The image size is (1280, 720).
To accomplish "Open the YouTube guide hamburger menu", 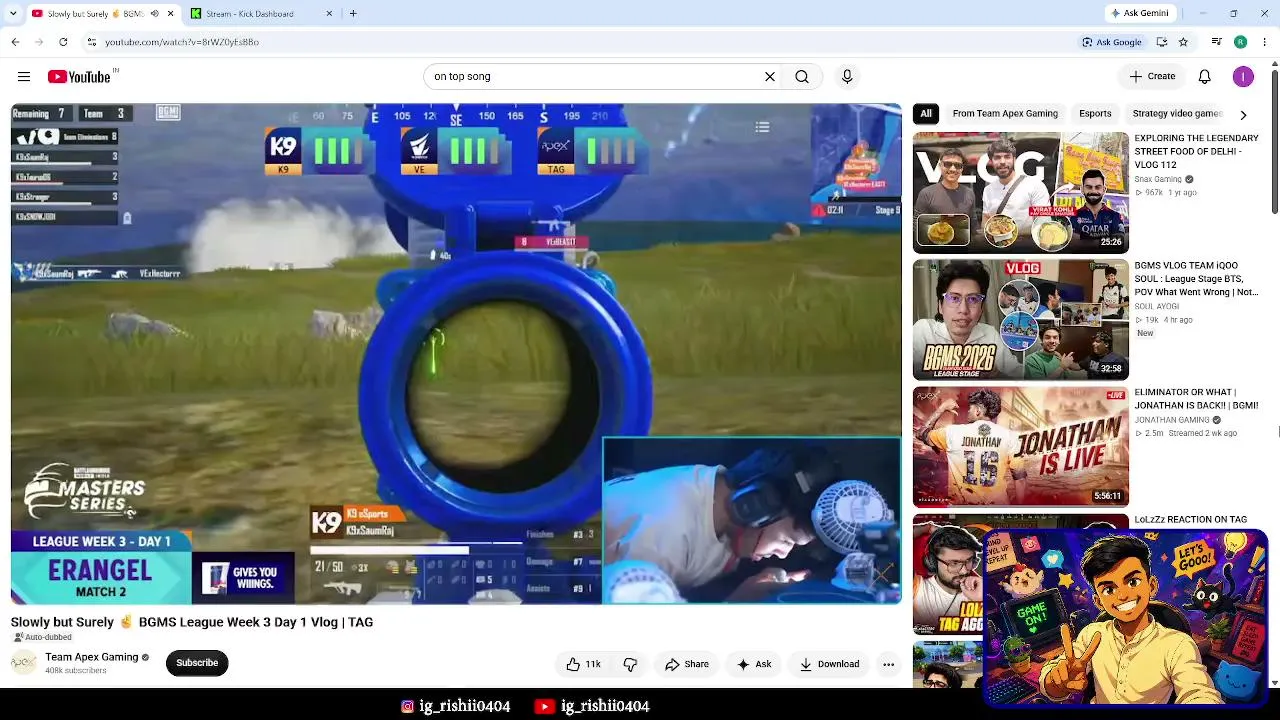I will pyautogui.click(x=24, y=77).
